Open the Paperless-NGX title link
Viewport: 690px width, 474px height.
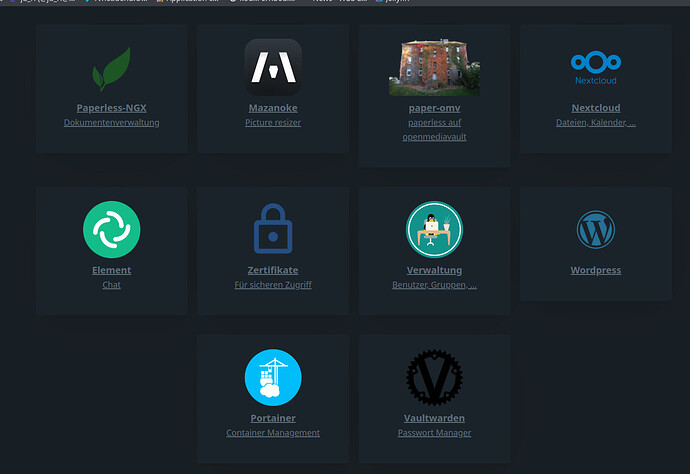tap(111, 108)
